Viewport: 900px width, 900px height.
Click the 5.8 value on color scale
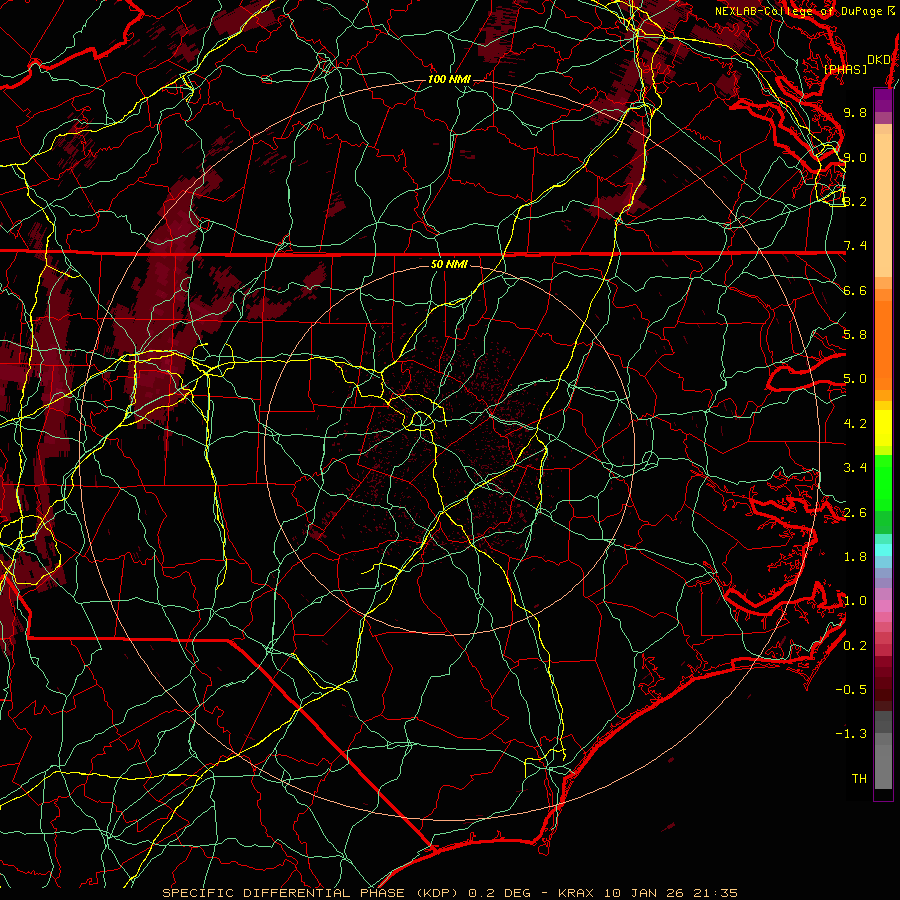point(855,335)
